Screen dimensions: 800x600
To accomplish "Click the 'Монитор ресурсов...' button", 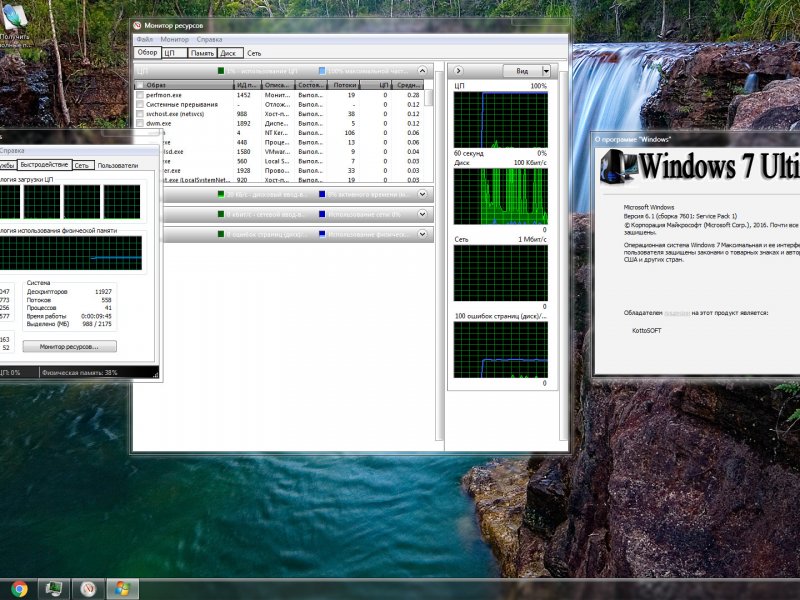I will (x=69, y=346).
